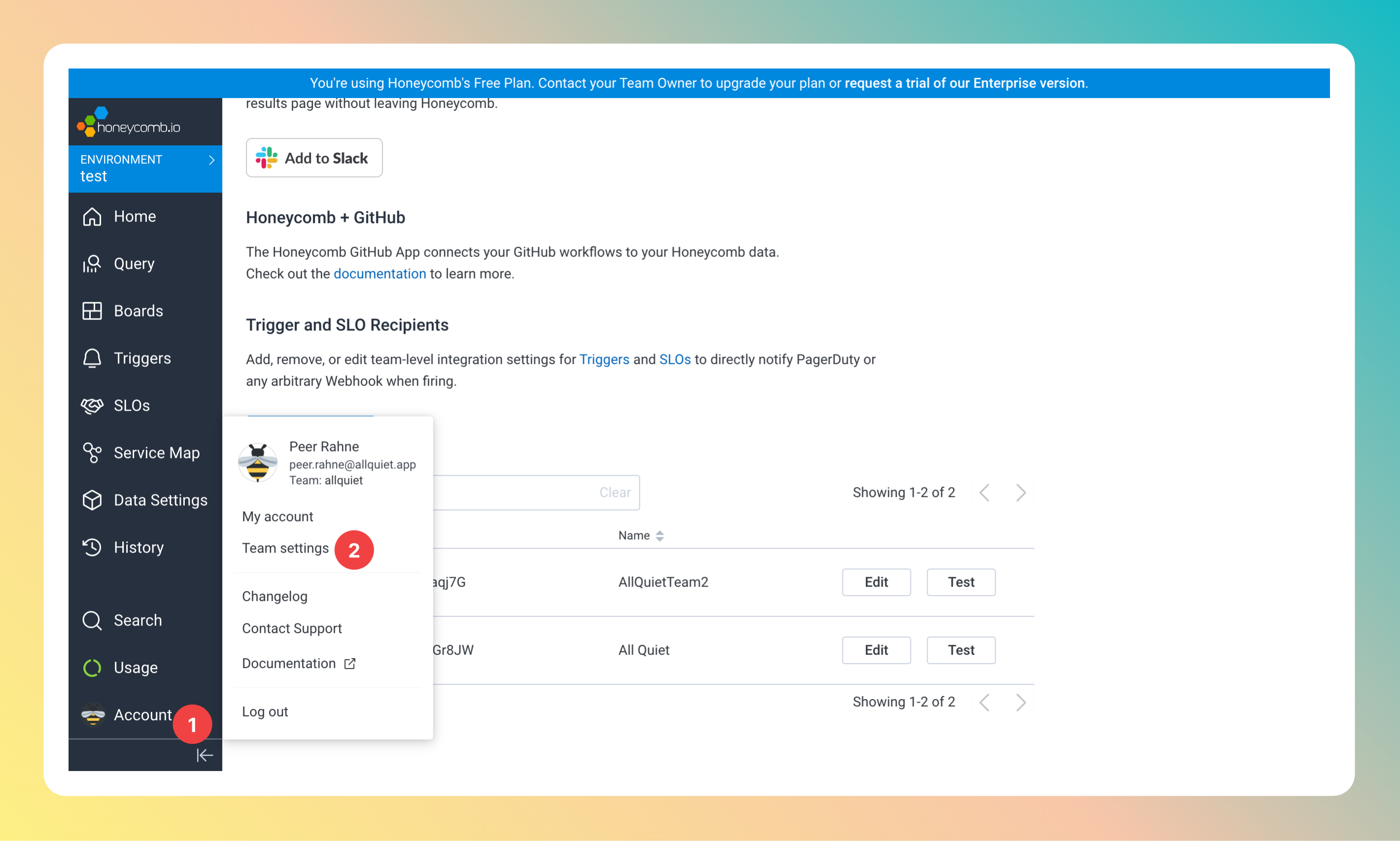
Task: Click Clear in the filter field
Action: pyautogui.click(x=615, y=492)
